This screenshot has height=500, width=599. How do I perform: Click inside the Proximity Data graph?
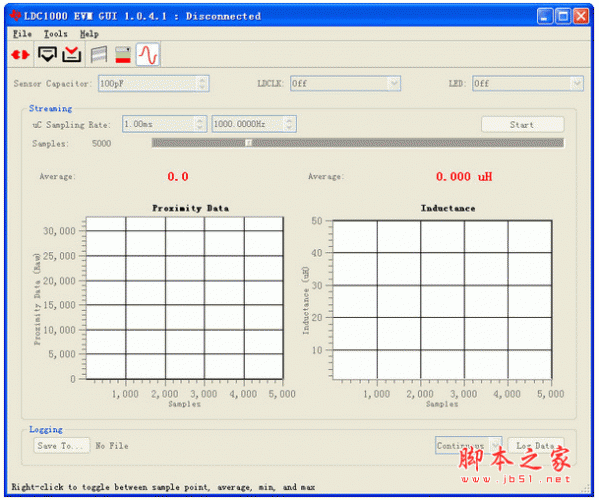click(185, 298)
